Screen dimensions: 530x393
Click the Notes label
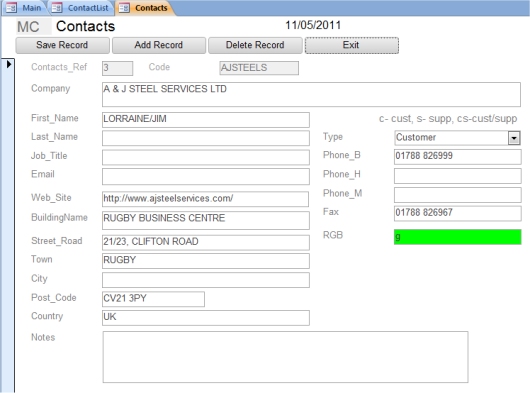click(43, 337)
